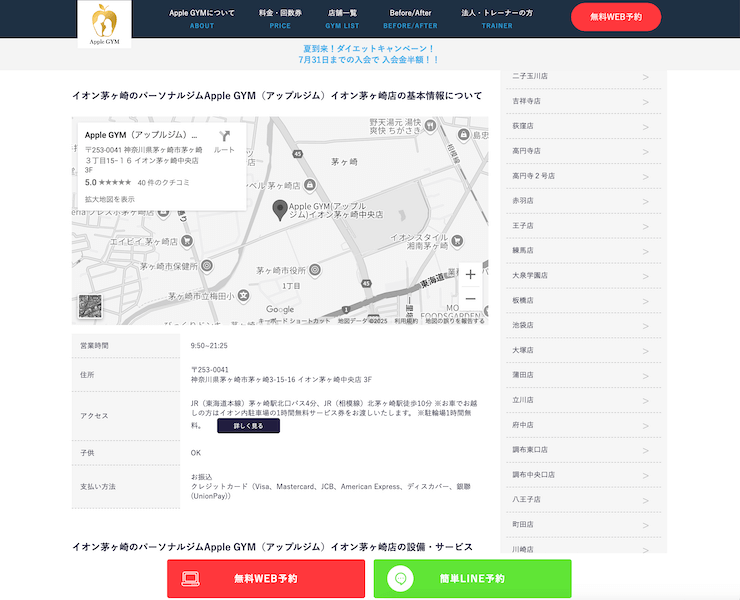
Task: Click エイビイ茅ヶ崎店 cart map icon
Action: (x=187, y=241)
